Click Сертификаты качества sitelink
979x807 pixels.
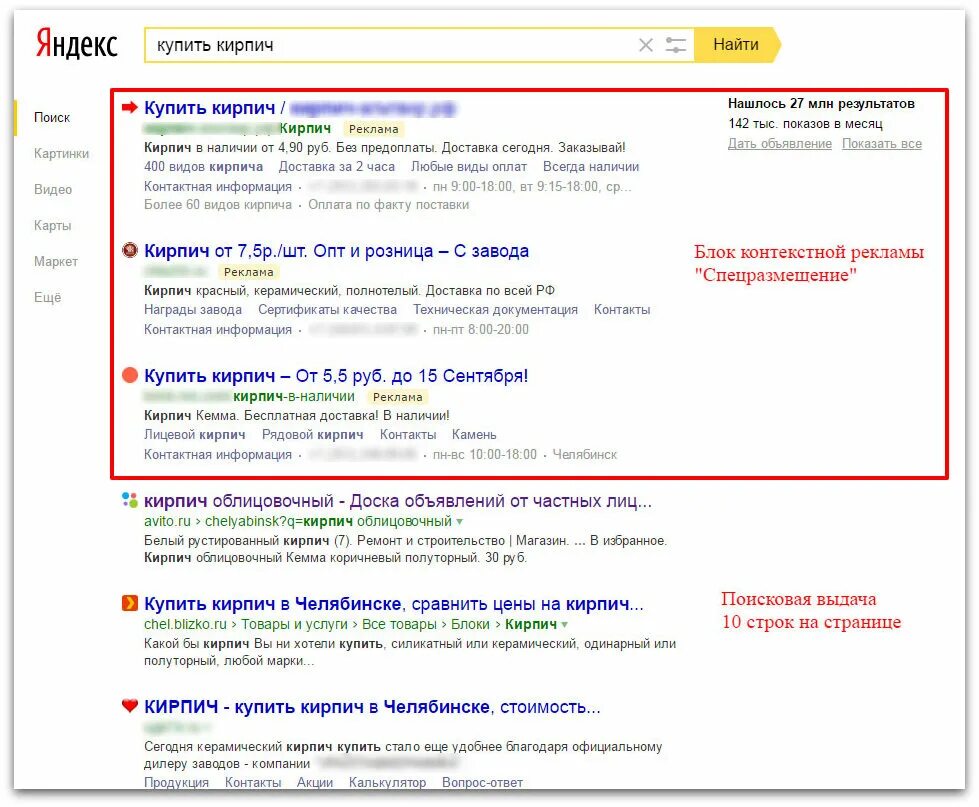[x=328, y=310]
